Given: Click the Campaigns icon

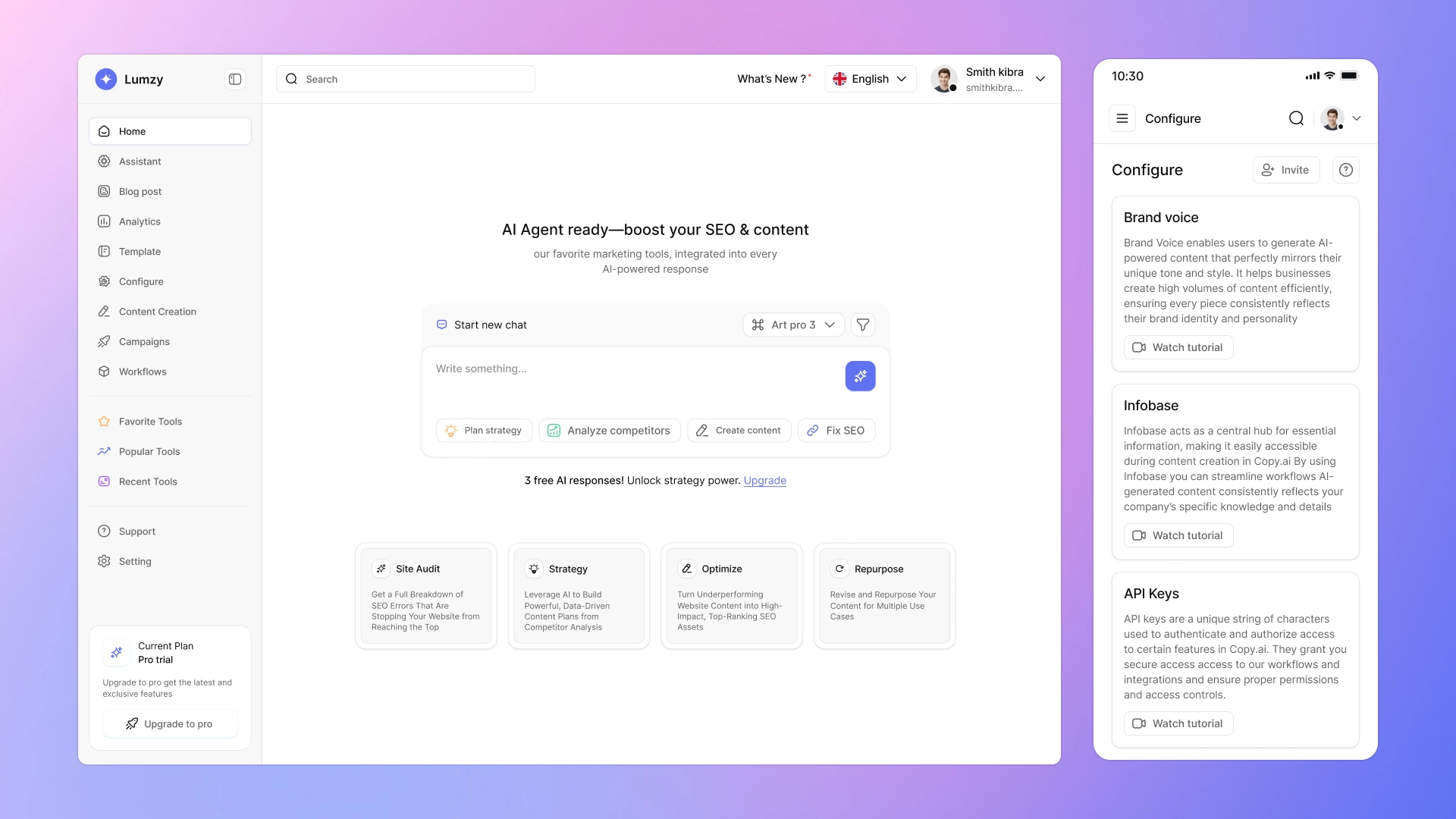Looking at the screenshot, I should [105, 341].
